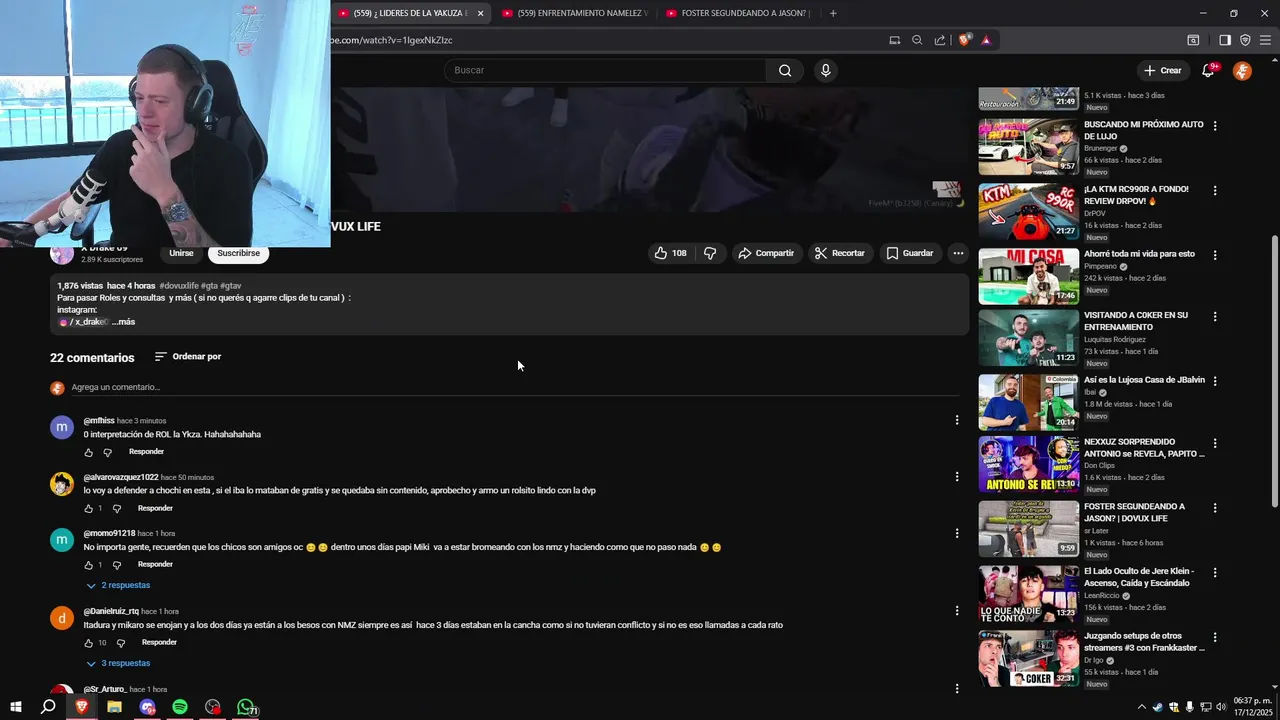The image size is (1280, 720).
Task: Open options for Coker entrenamiento video
Action: tap(1215, 316)
